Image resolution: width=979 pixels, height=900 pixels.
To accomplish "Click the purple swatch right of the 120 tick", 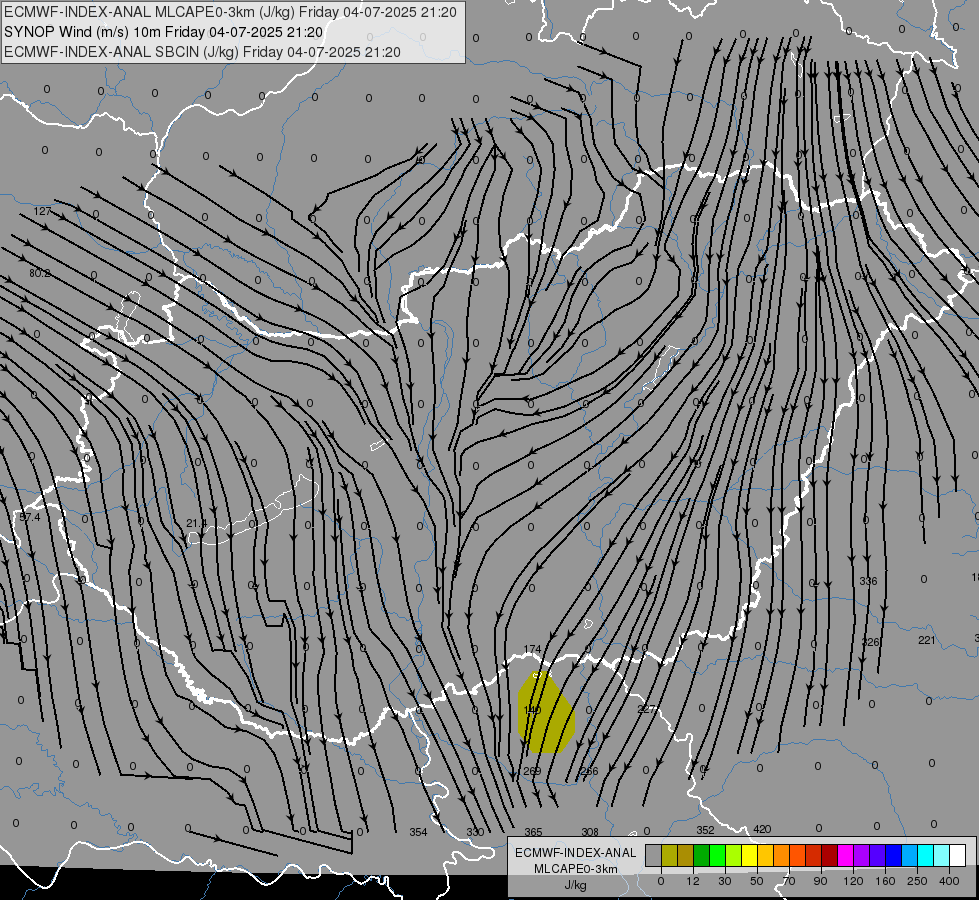I will (x=862, y=856).
